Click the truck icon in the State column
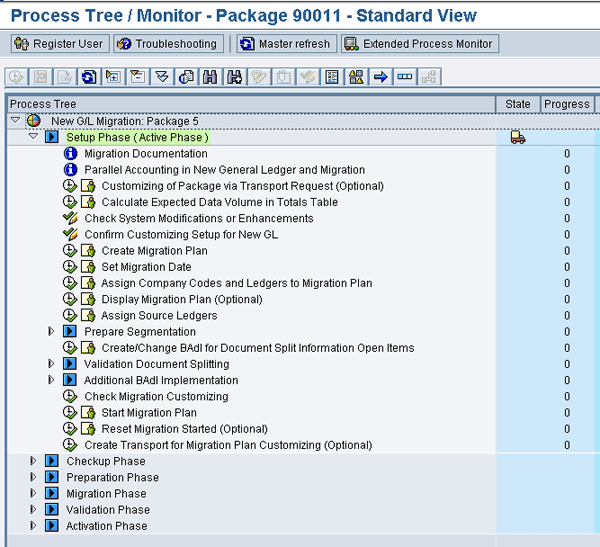Viewport: 600px width, 547px height. pyautogui.click(x=517, y=138)
